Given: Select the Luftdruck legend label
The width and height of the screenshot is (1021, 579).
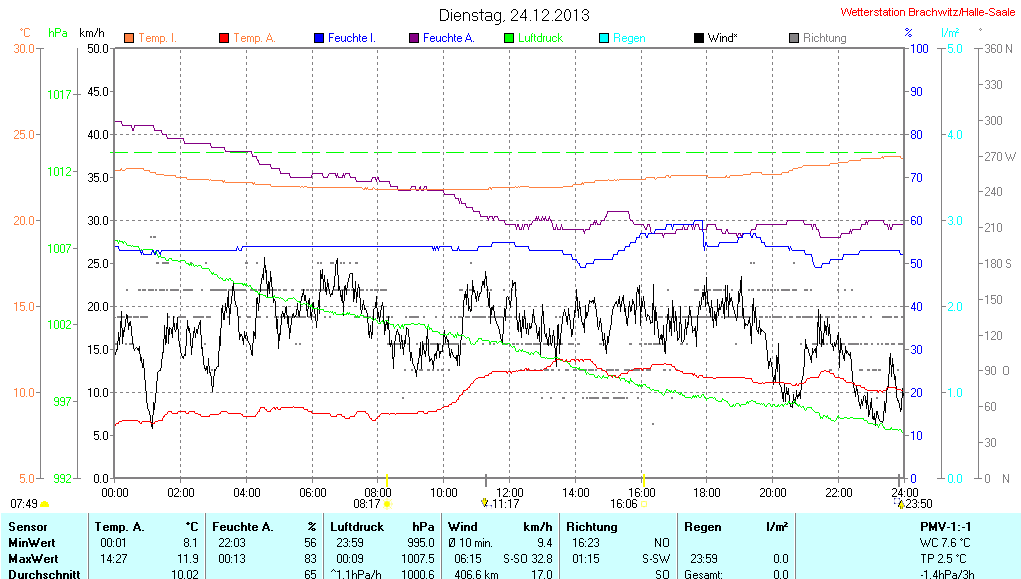Looking at the screenshot, I should coord(541,38).
